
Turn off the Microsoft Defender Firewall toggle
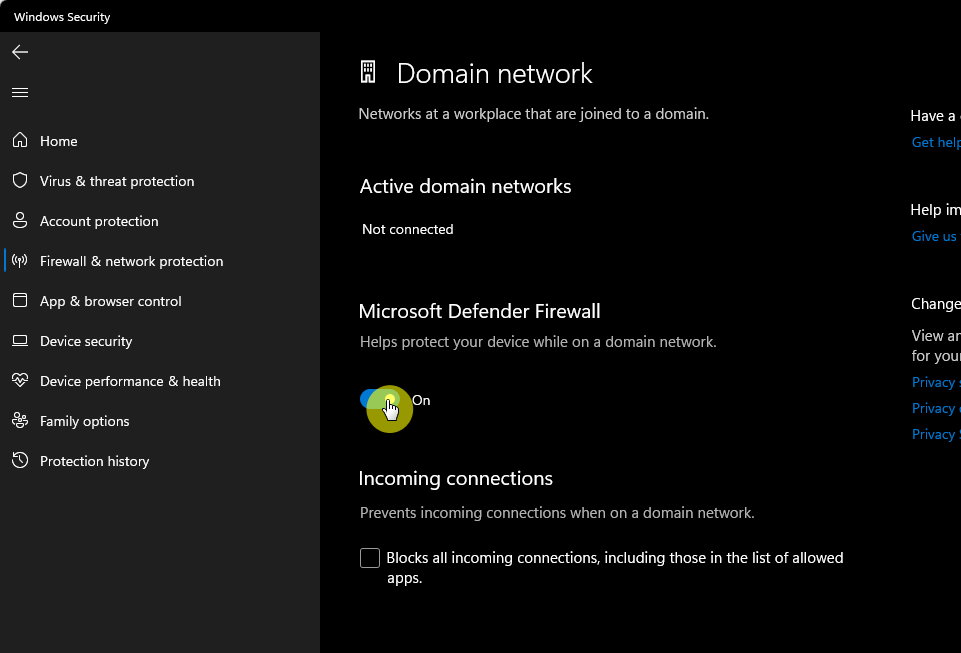(x=379, y=400)
